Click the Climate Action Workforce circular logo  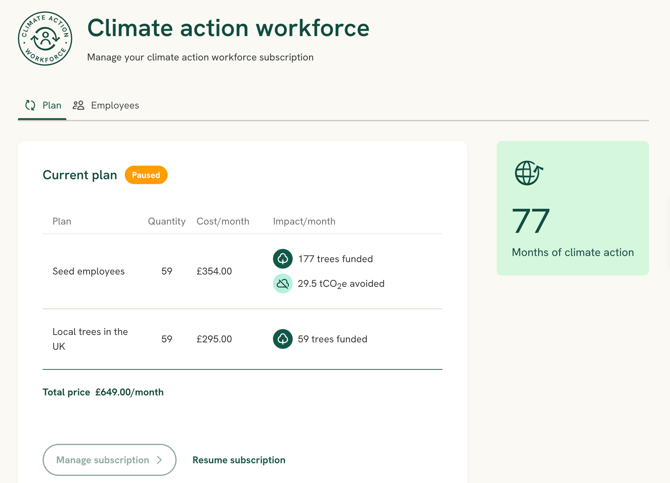[x=45, y=38]
